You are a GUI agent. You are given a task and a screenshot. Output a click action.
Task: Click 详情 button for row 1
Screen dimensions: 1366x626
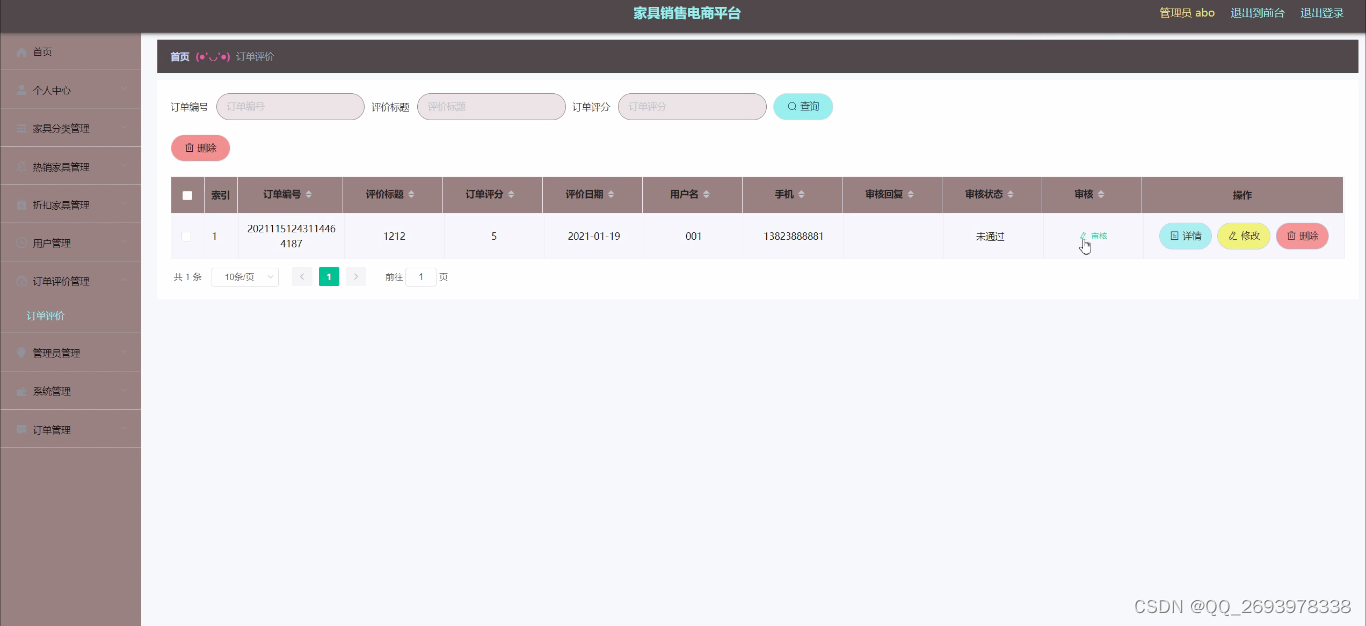coord(1185,236)
